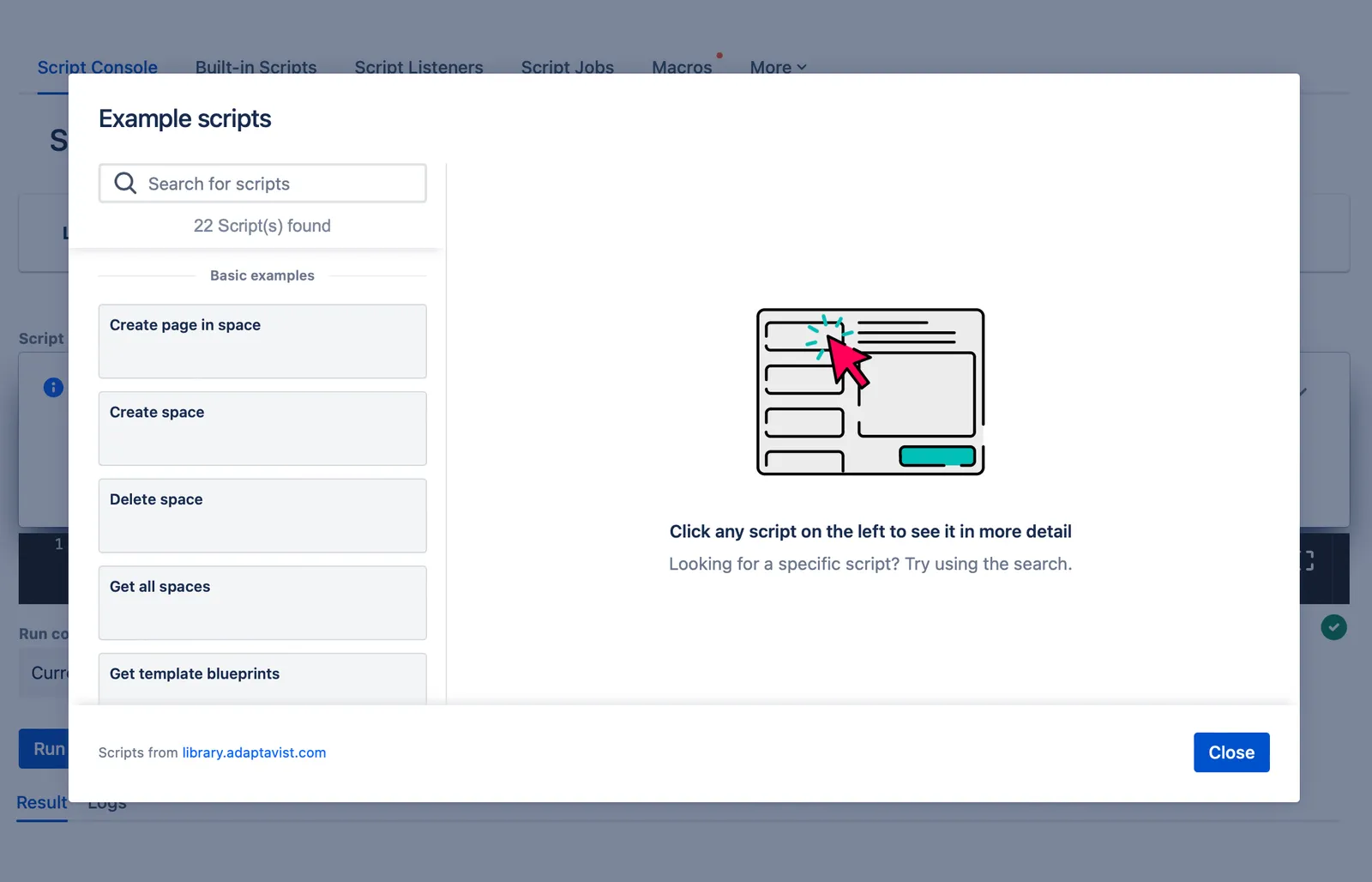The image size is (1372, 882).
Task: Open the Script Listeners tab
Action: coord(418,67)
